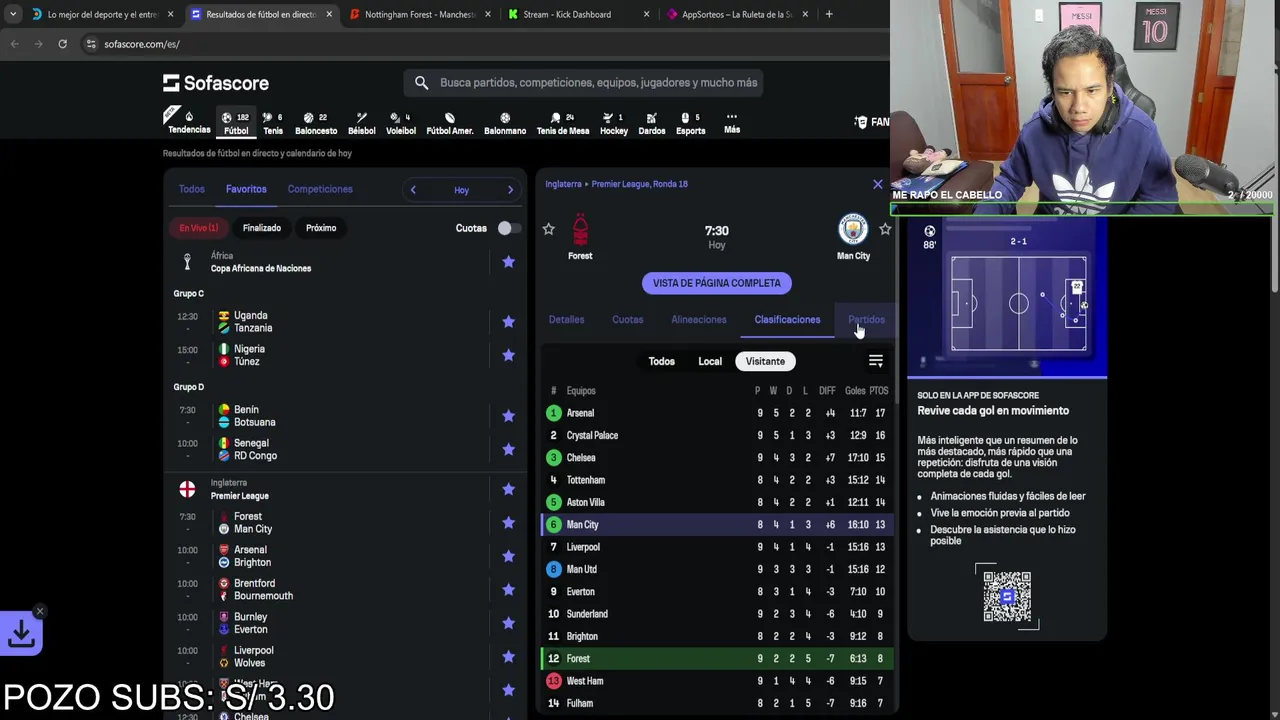Viewport: 1280px width, 720px height.
Task: Close the match details panel
Action: click(x=878, y=184)
